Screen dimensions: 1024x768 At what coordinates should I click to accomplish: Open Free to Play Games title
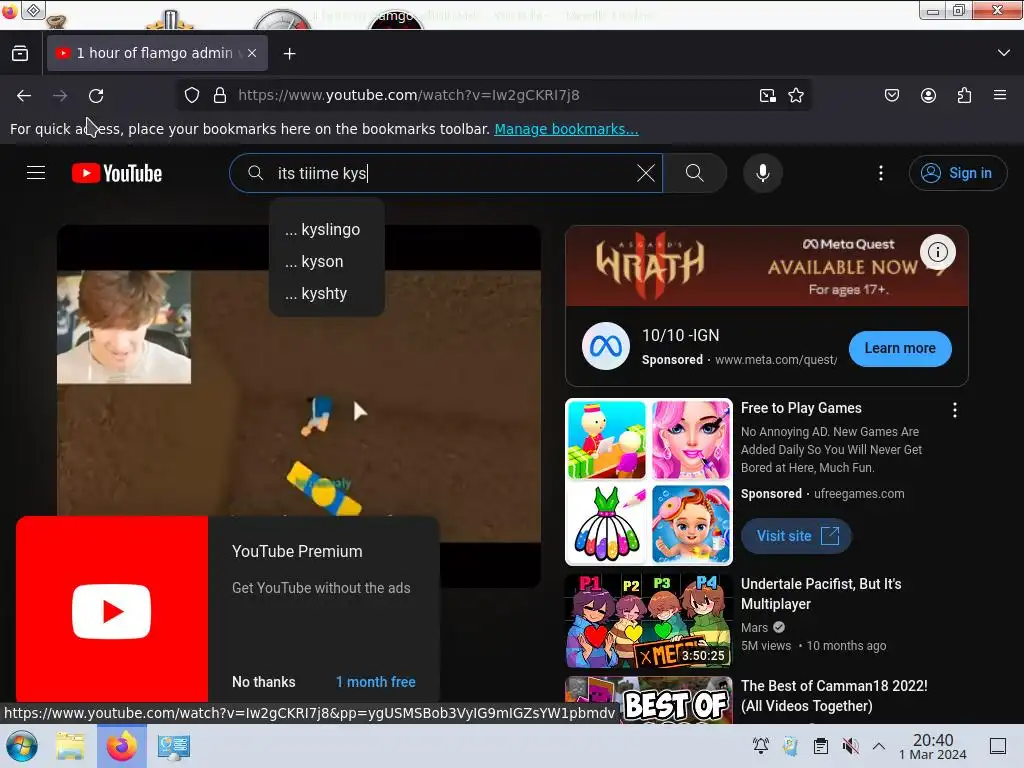(x=801, y=408)
